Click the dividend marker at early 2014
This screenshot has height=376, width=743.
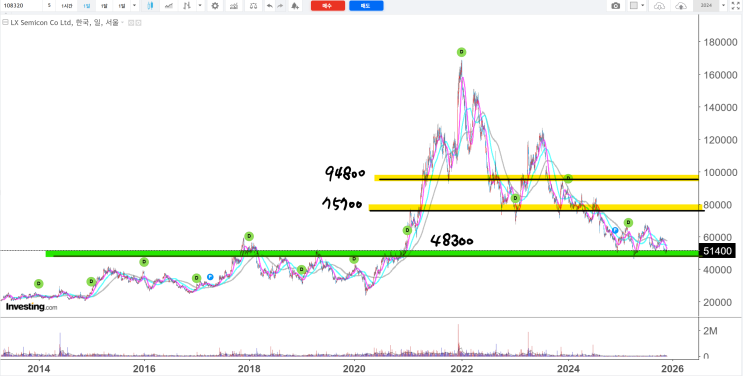38,284
